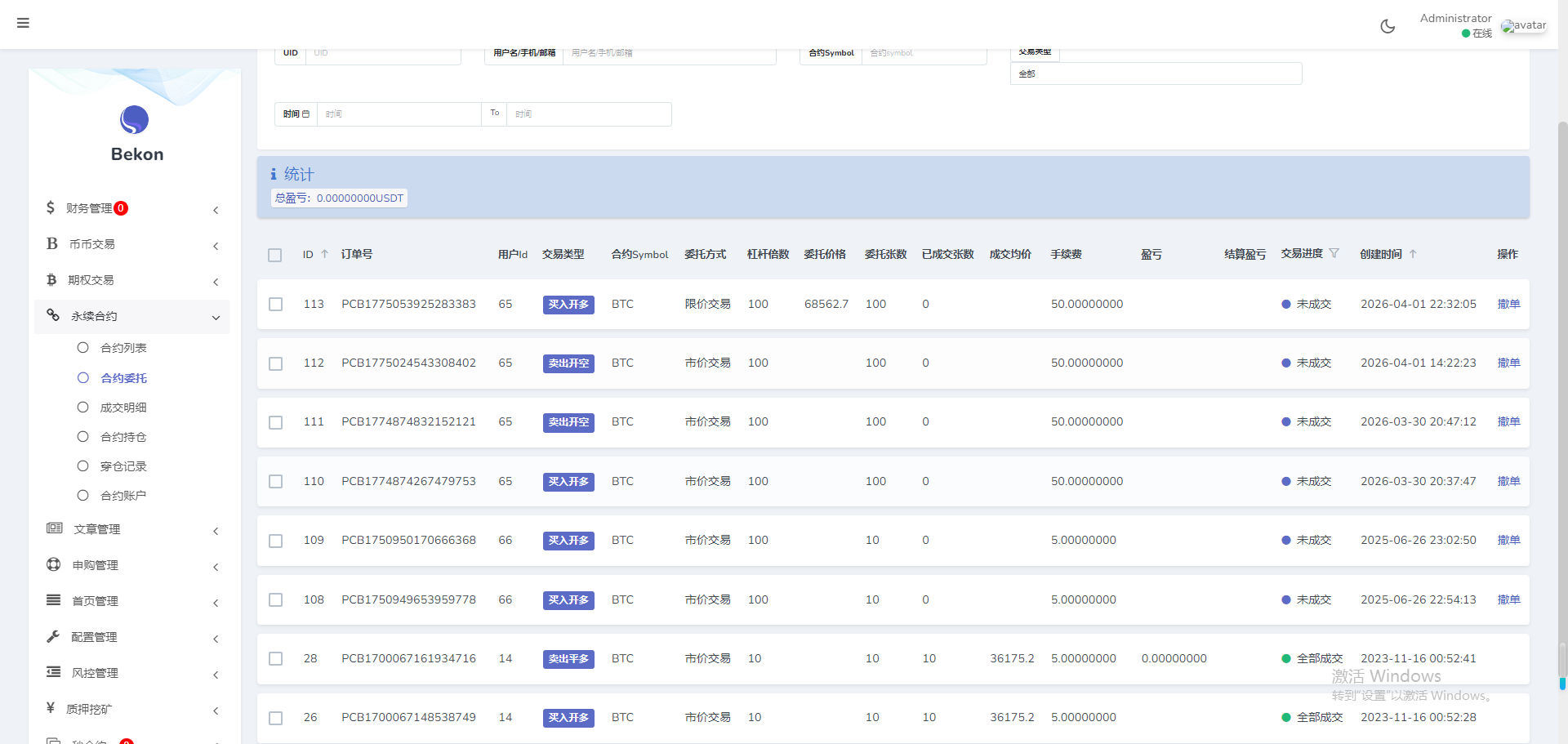Expand the 币币交易 menu chevron
Viewport: 1568px width, 744px height.
coord(216,246)
